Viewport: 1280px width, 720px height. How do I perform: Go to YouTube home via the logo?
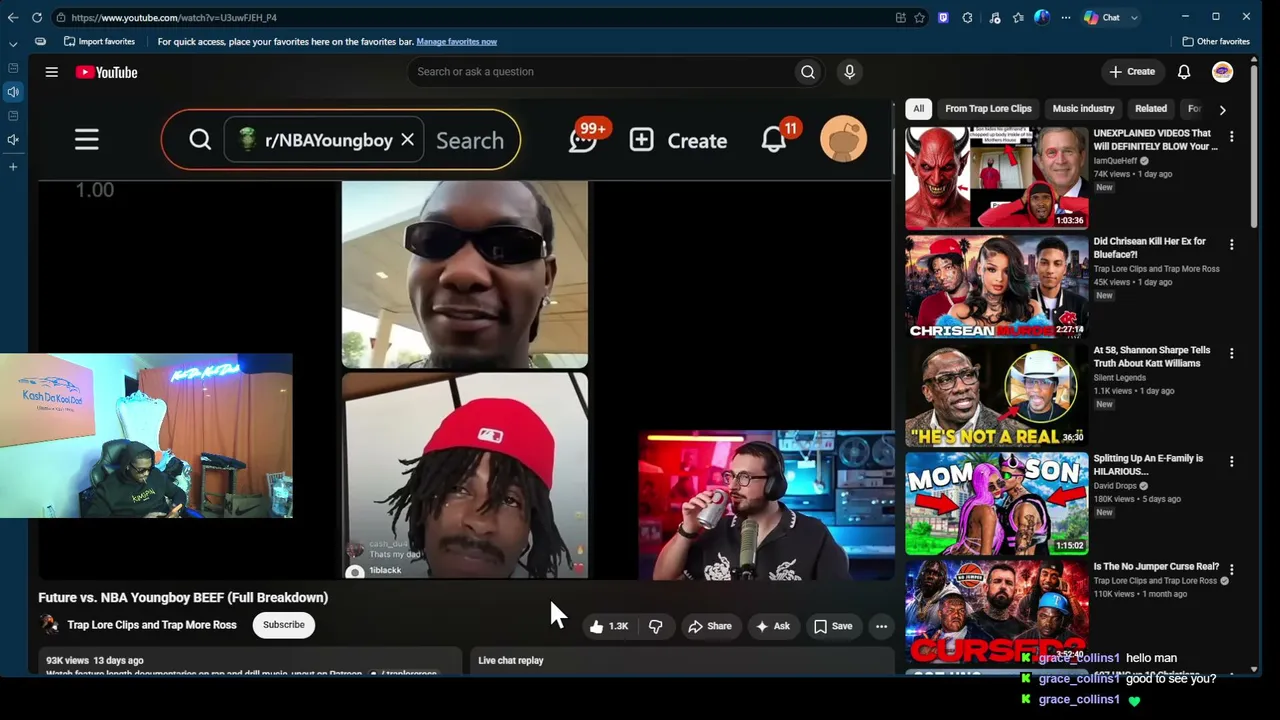[x=106, y=72]
